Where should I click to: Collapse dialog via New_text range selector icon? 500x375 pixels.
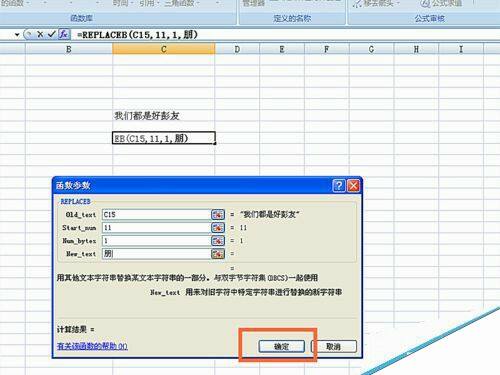218,254
